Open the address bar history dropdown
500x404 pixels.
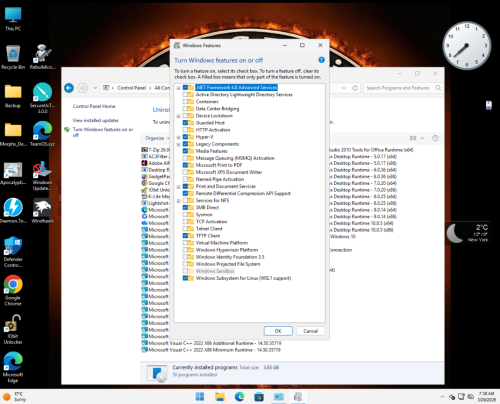(x=344, y=88)
